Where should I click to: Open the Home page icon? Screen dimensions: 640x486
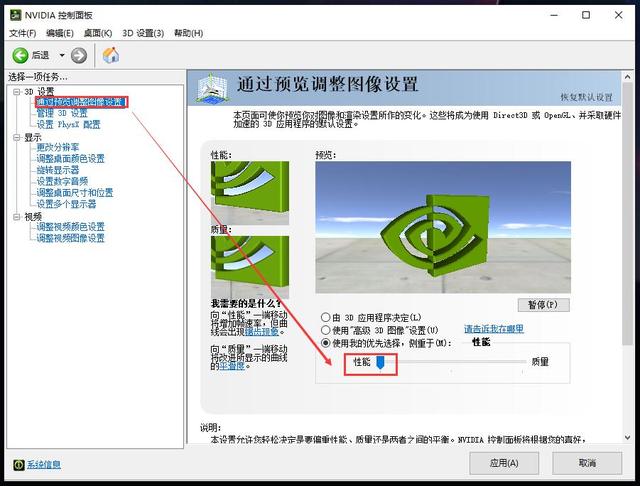coord(111,55)
